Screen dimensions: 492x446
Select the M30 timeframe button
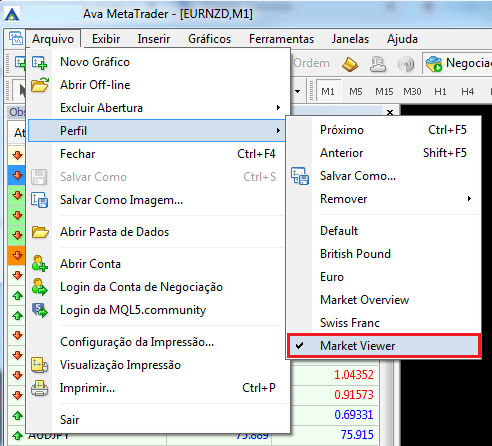(412, 91)
